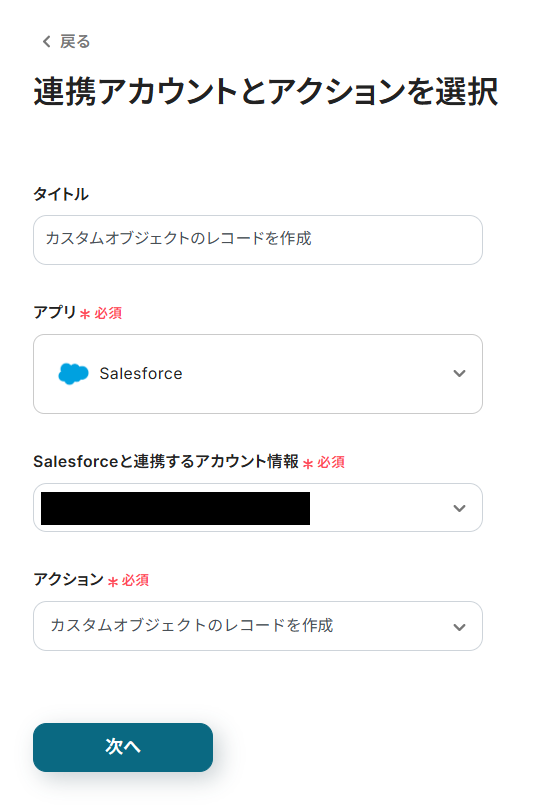This screenshot has height=806, width=536.
Task: Click the Salesforce cloud logo icon
Action: tap(73, 374)
